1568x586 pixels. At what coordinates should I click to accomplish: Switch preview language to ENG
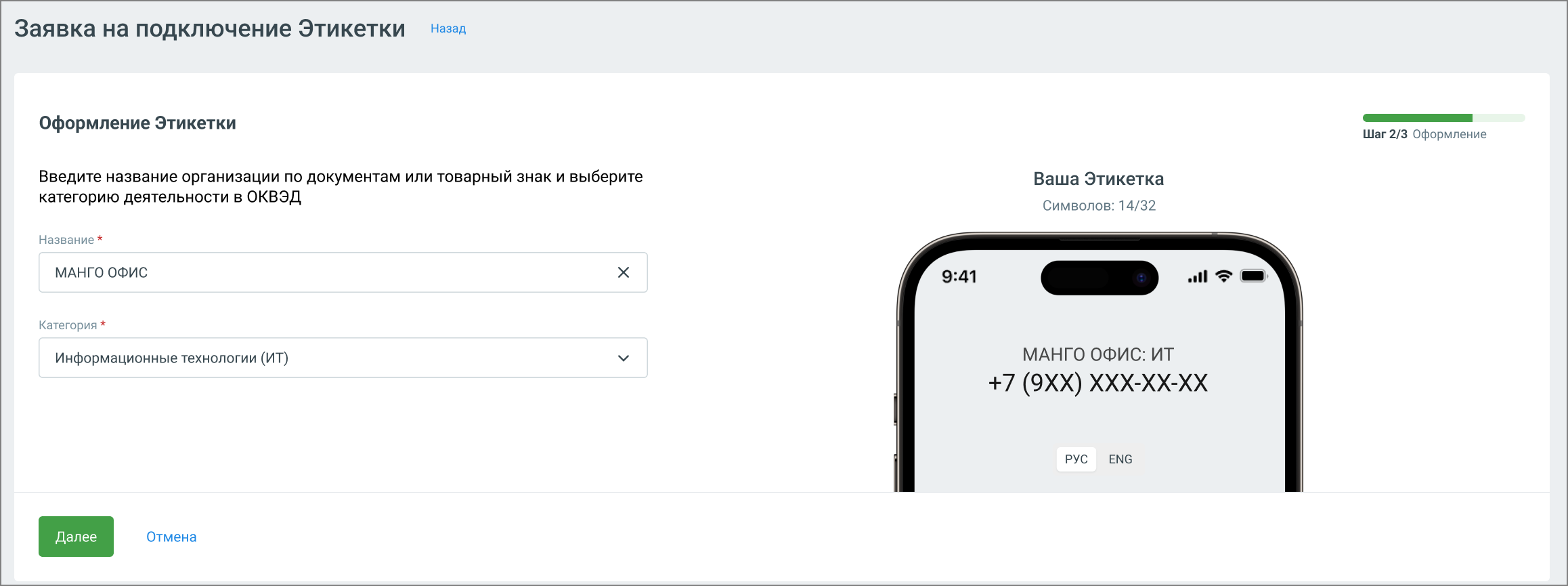1120,459
